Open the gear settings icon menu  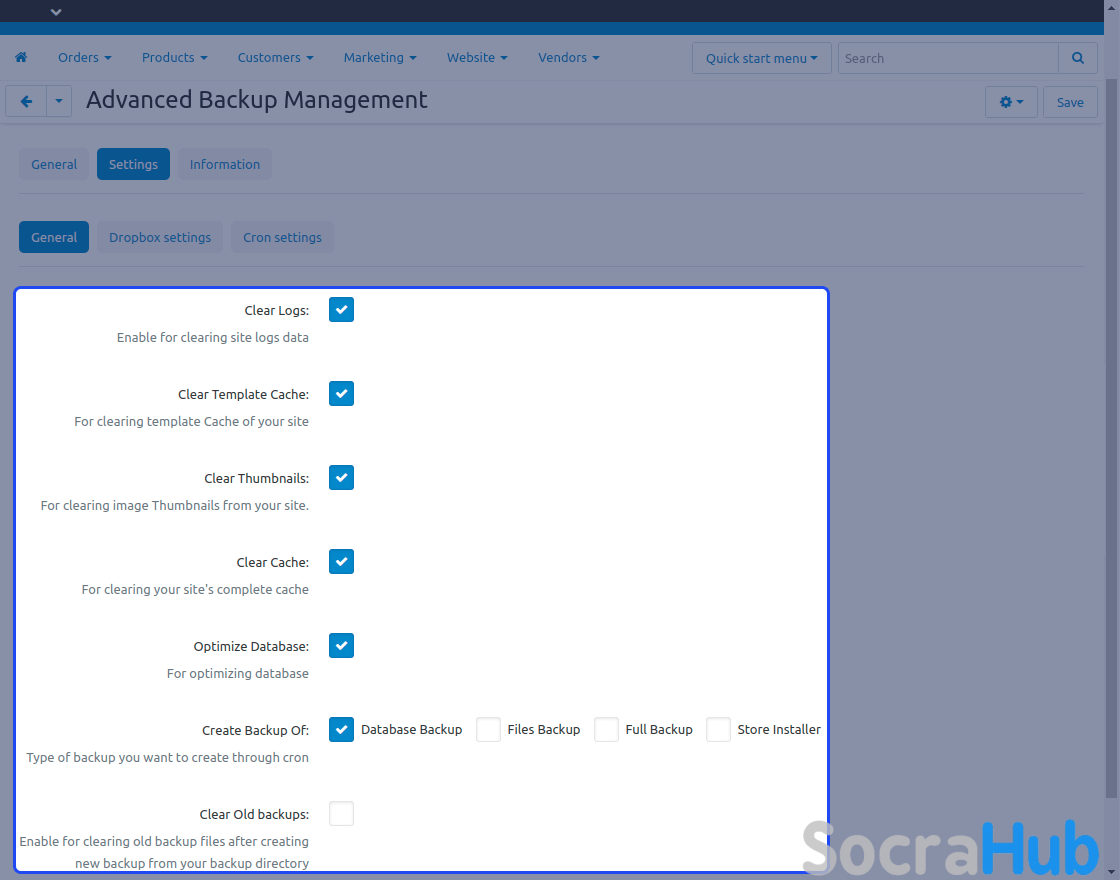click(1011, 102)
